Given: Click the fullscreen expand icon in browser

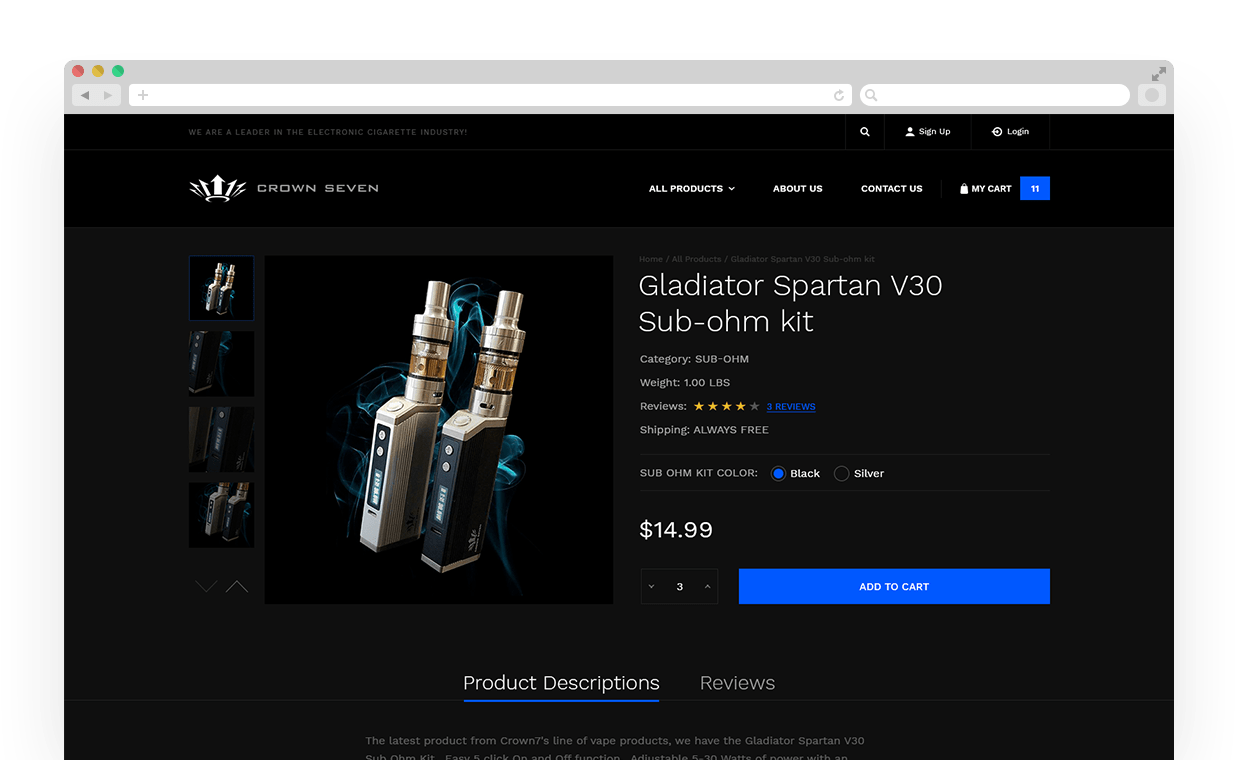Looking at the screenshot, I should pos(1158,74).
